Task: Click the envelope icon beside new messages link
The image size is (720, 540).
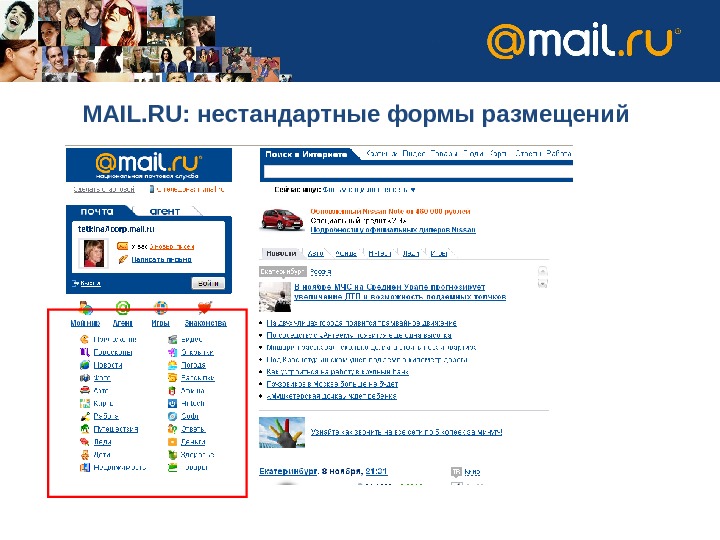Action: click(x=122, y=246)
